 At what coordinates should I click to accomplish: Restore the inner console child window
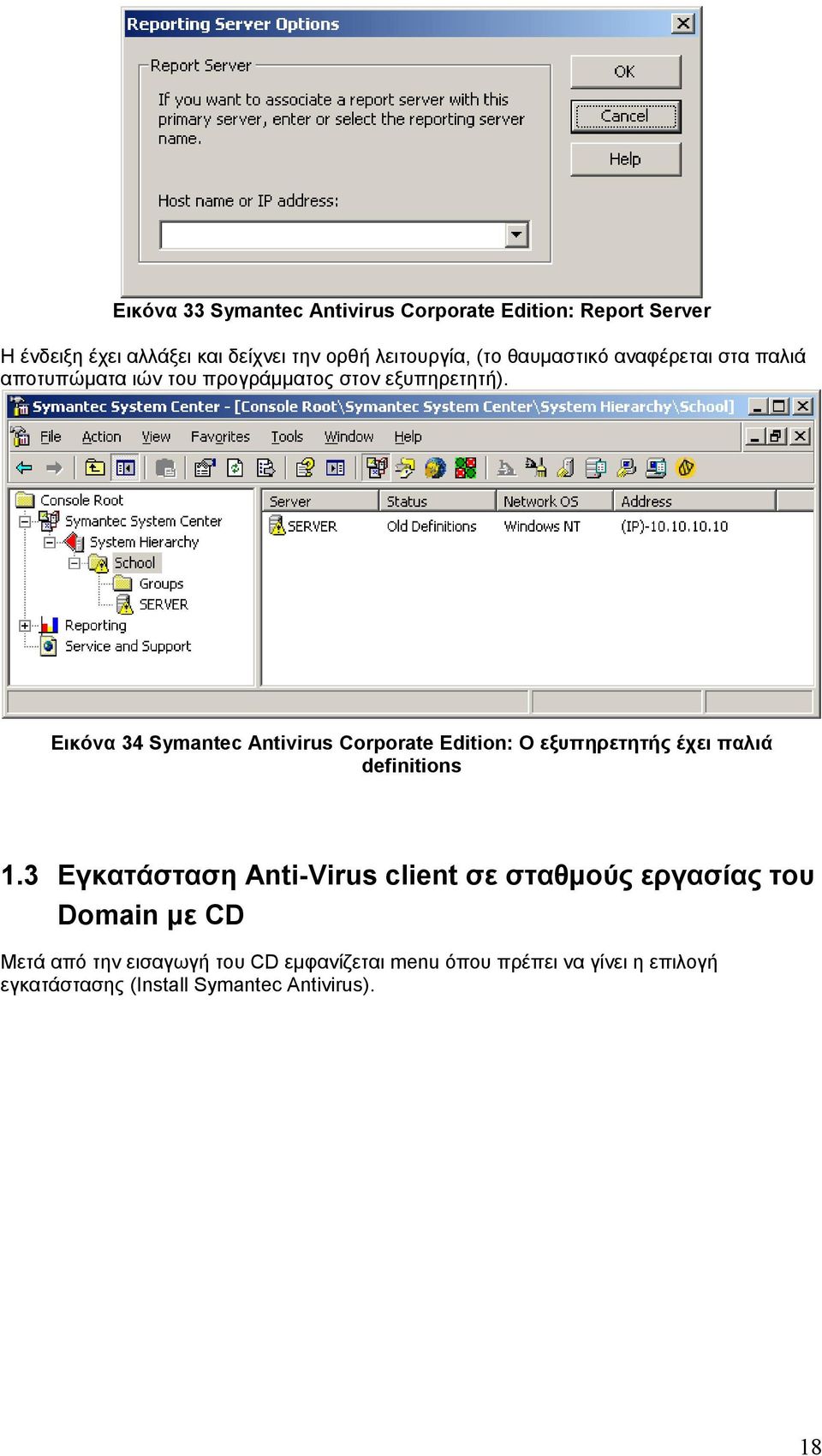[x=777, y=437]
